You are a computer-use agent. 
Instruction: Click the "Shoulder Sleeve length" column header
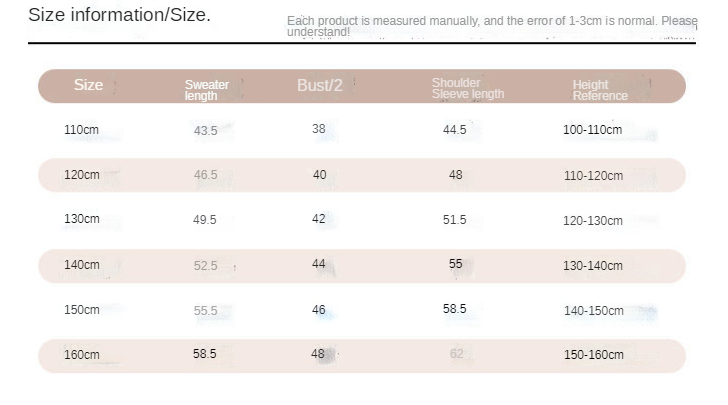(467, 88)
